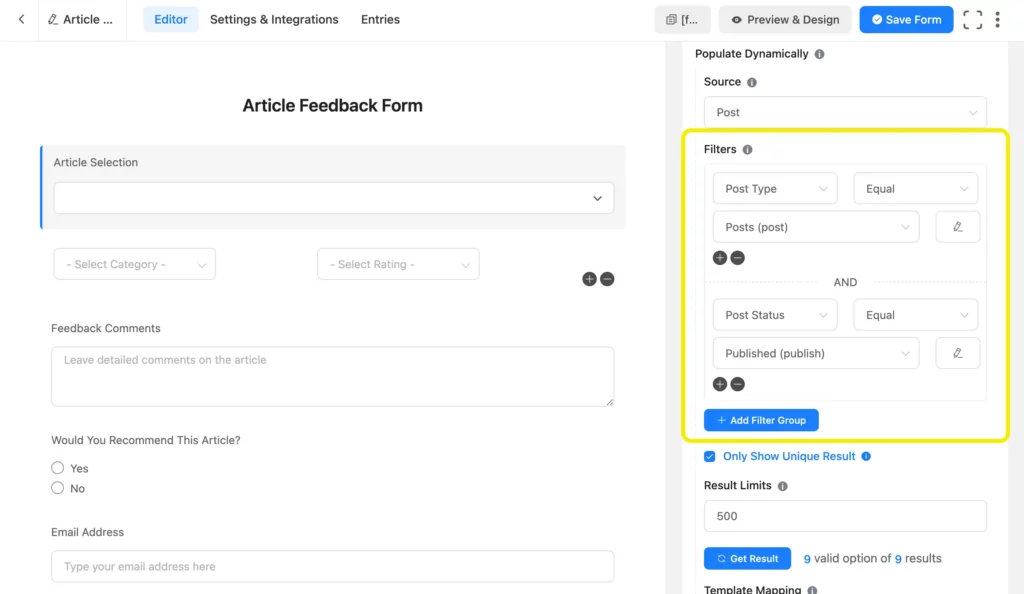Viewport: 1024px width, 594px height.
Task: Open Equal operator dropdown for Post Type
Action: tap(916, 189)
